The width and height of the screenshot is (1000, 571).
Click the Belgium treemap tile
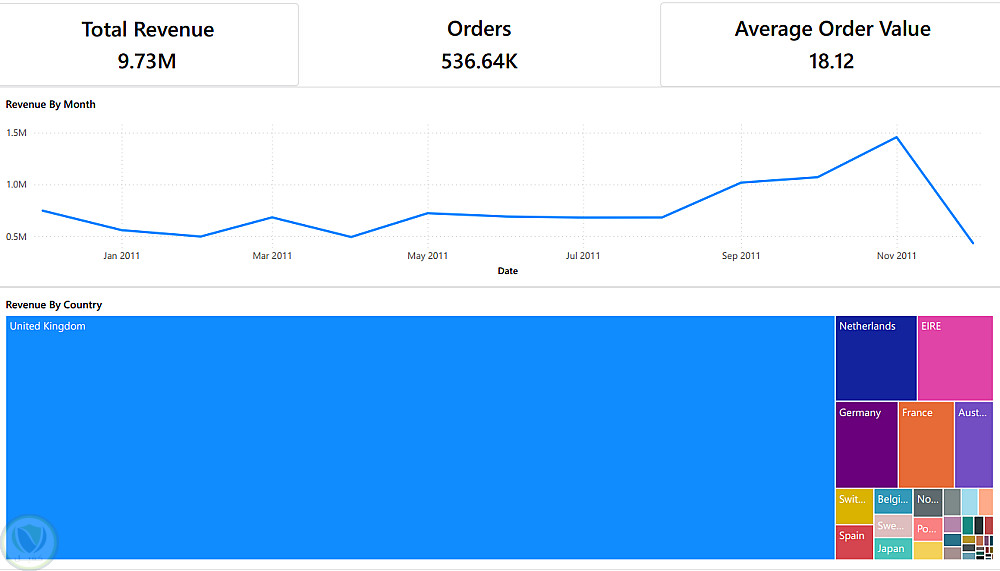(x=893, y=501)
